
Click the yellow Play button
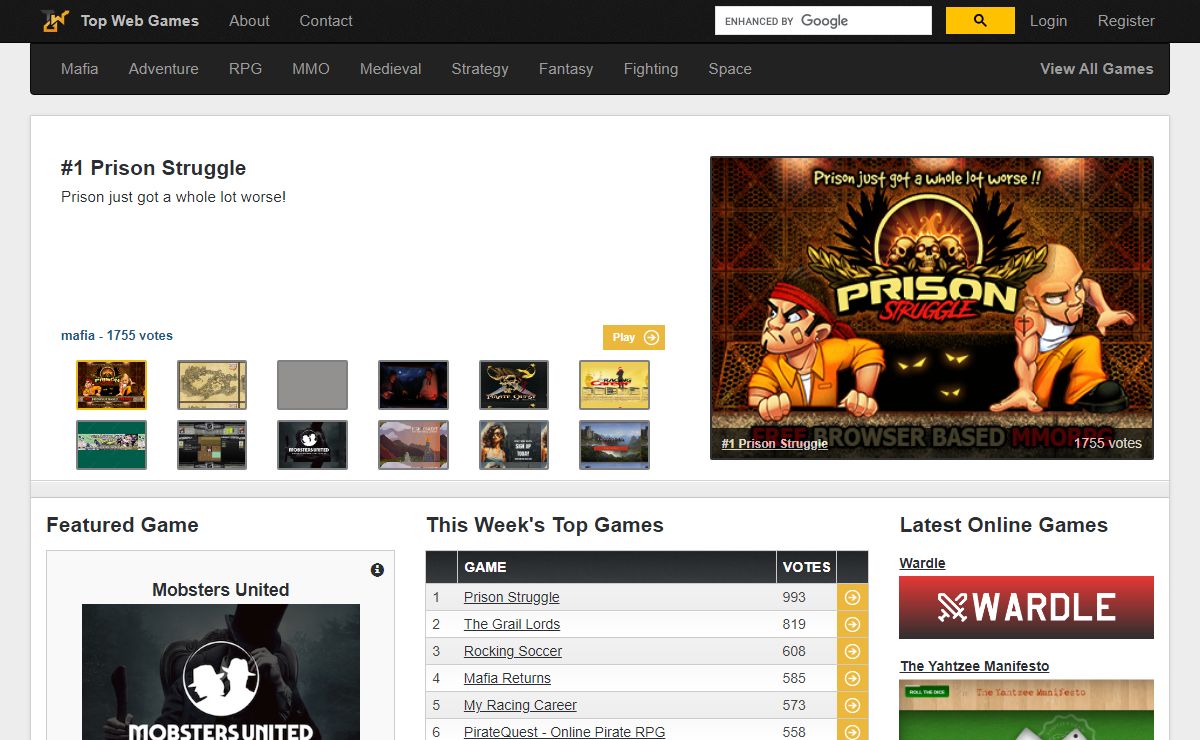[x=634, y=337]
